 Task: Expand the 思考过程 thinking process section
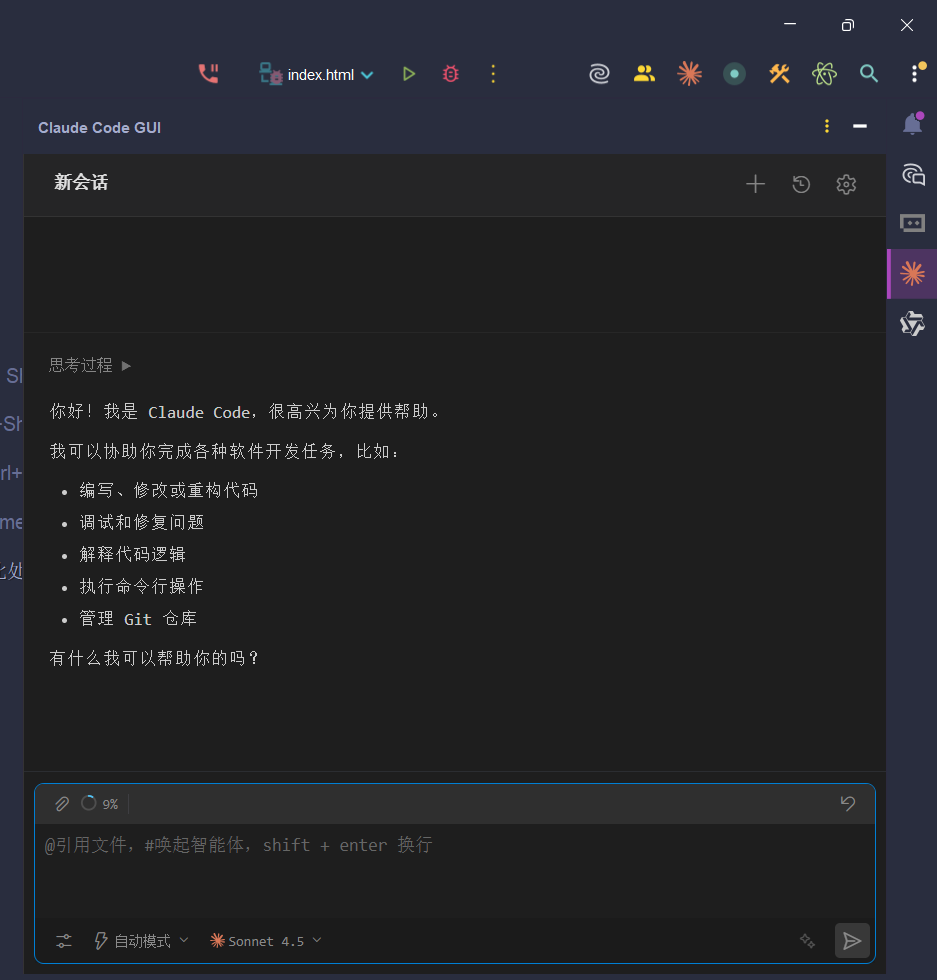pyautogui.click(x=90, y=365)
